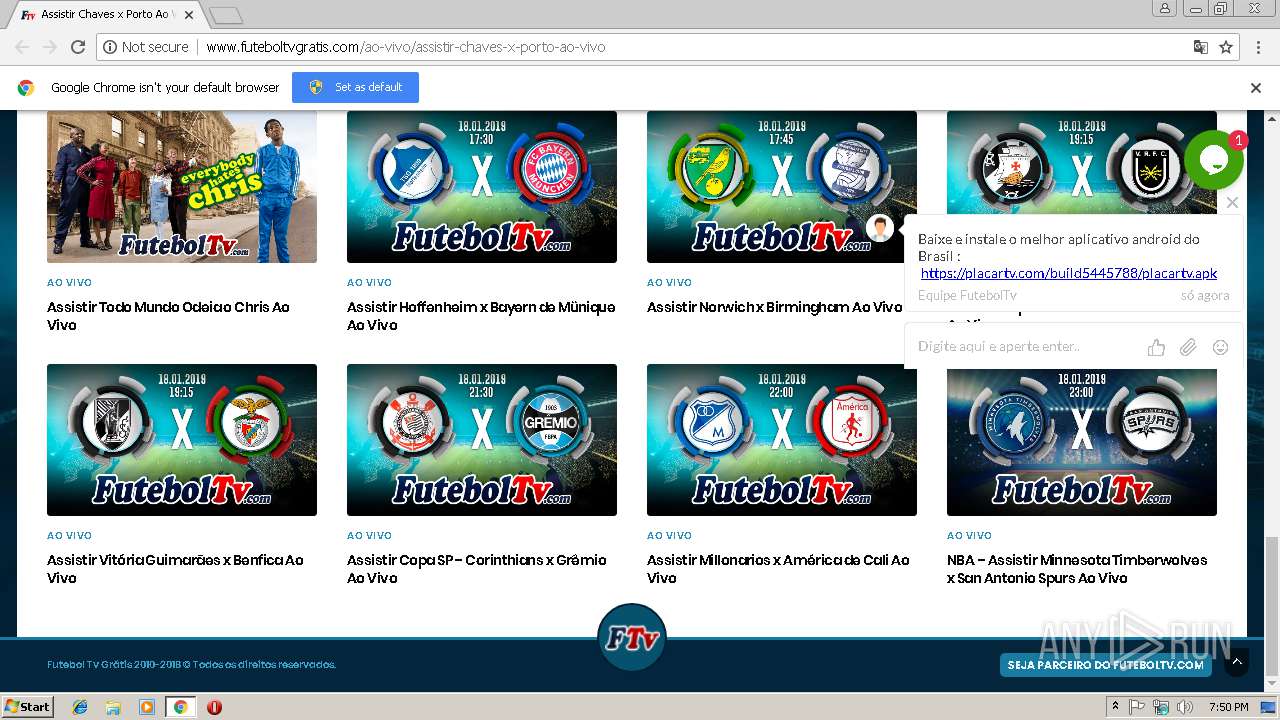Click the page vertical scrollbar thumb
This screenshot has width=1280, height=720.
[x=1271, y=607]
